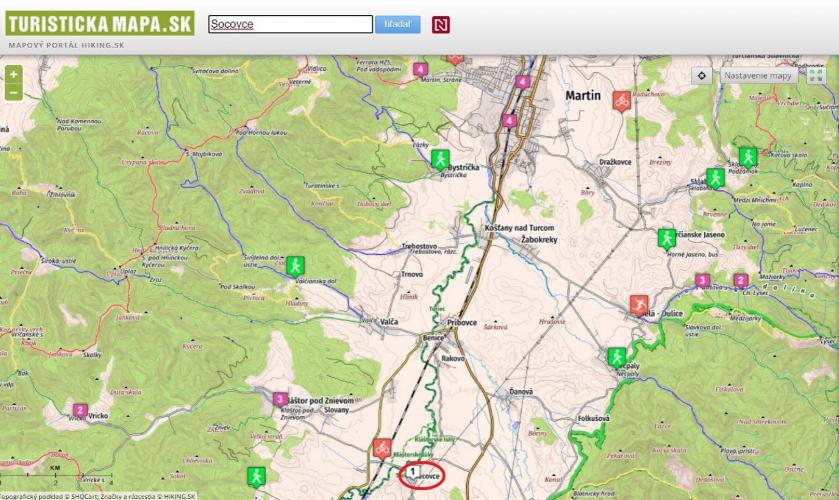Click the hiking marker at Valčianska dolina
839x500 pixels.
click(295, 266)
